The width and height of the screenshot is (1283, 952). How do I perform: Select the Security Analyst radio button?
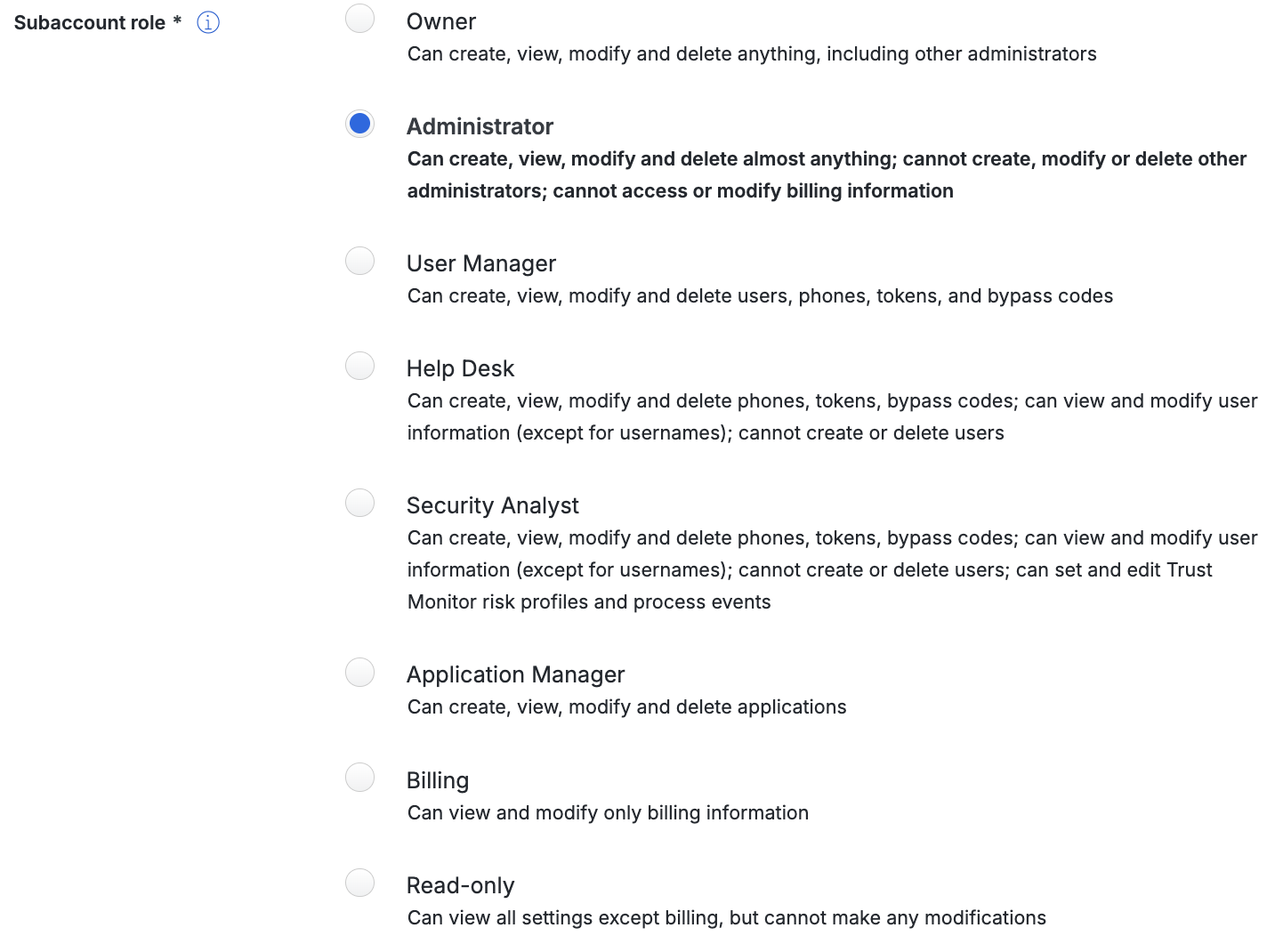pyautogui.click(x=360, y=503)
